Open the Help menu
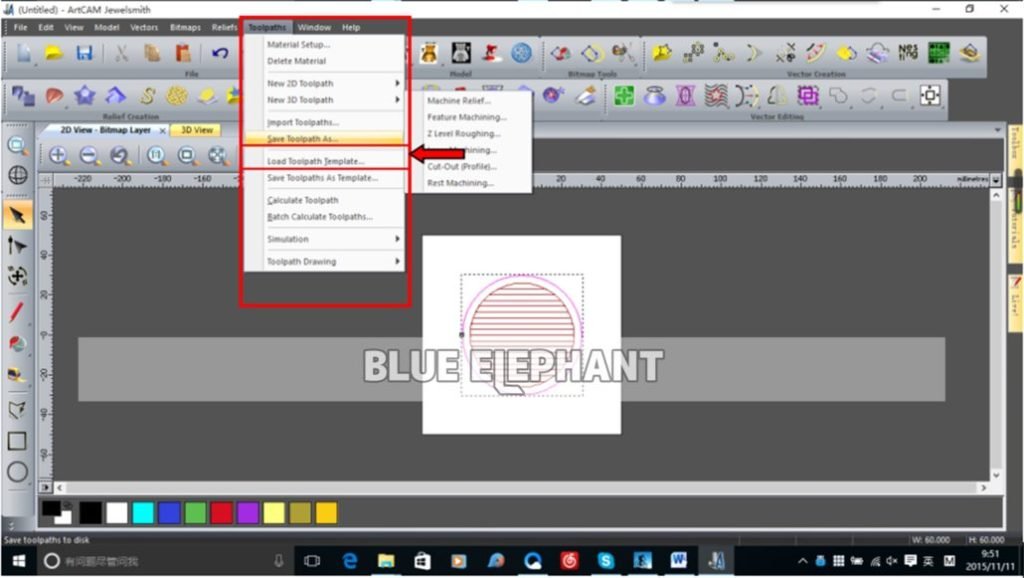The height and width of the screenshot is (578, 1024). point(351,27)
